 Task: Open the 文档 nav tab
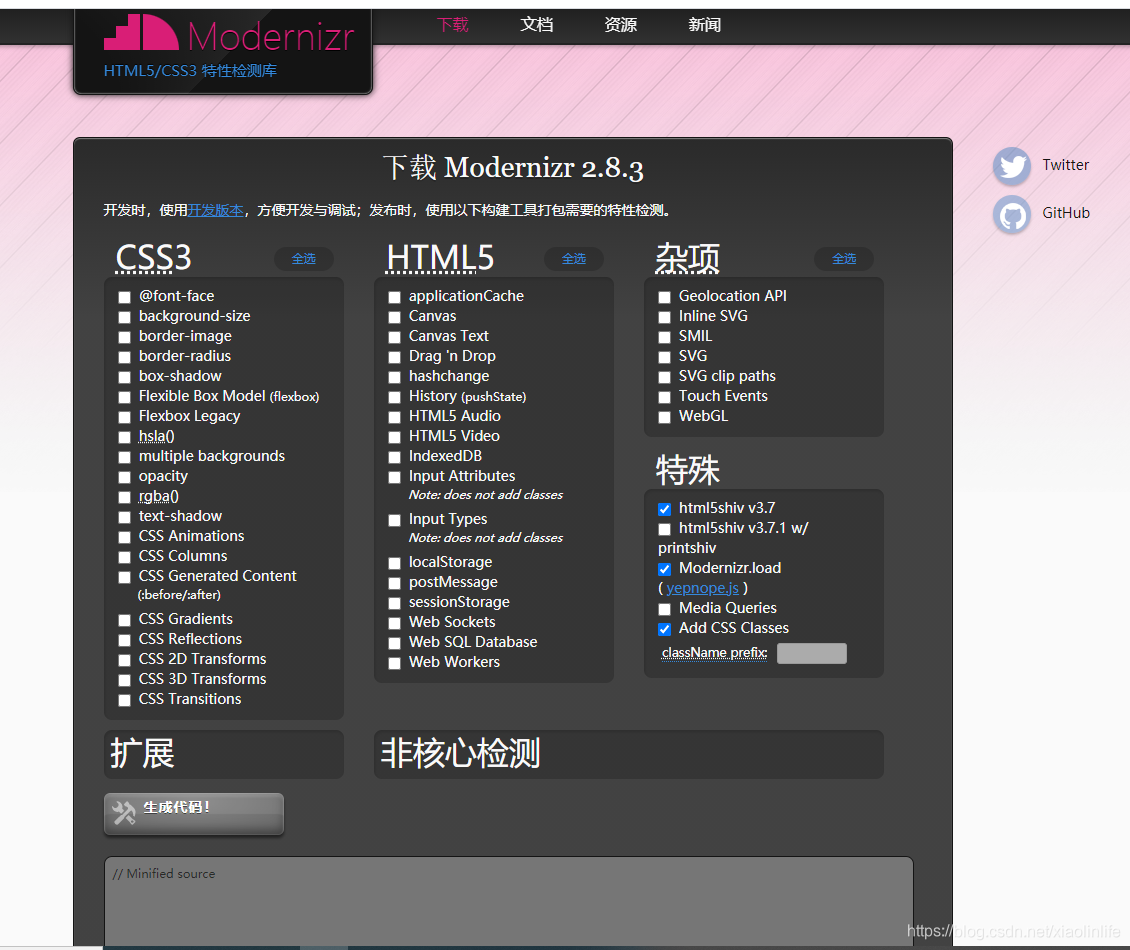pyautogui.click(x=537, y=25)
